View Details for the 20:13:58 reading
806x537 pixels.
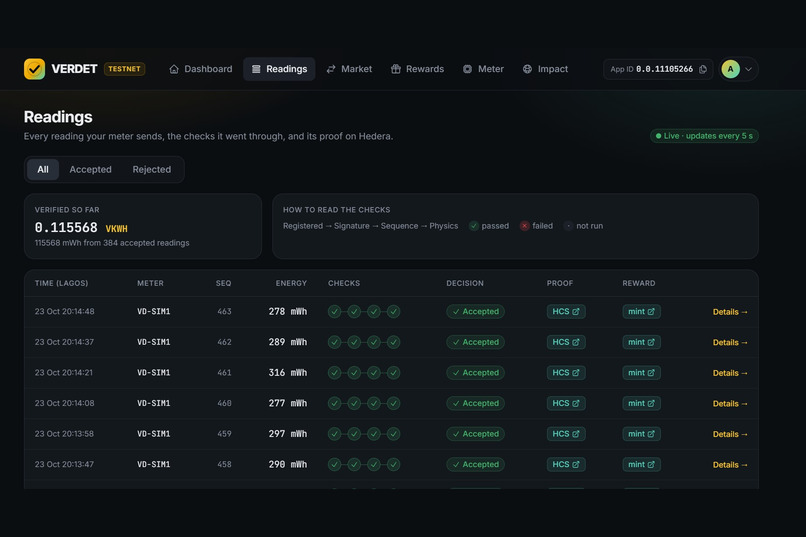730,434
